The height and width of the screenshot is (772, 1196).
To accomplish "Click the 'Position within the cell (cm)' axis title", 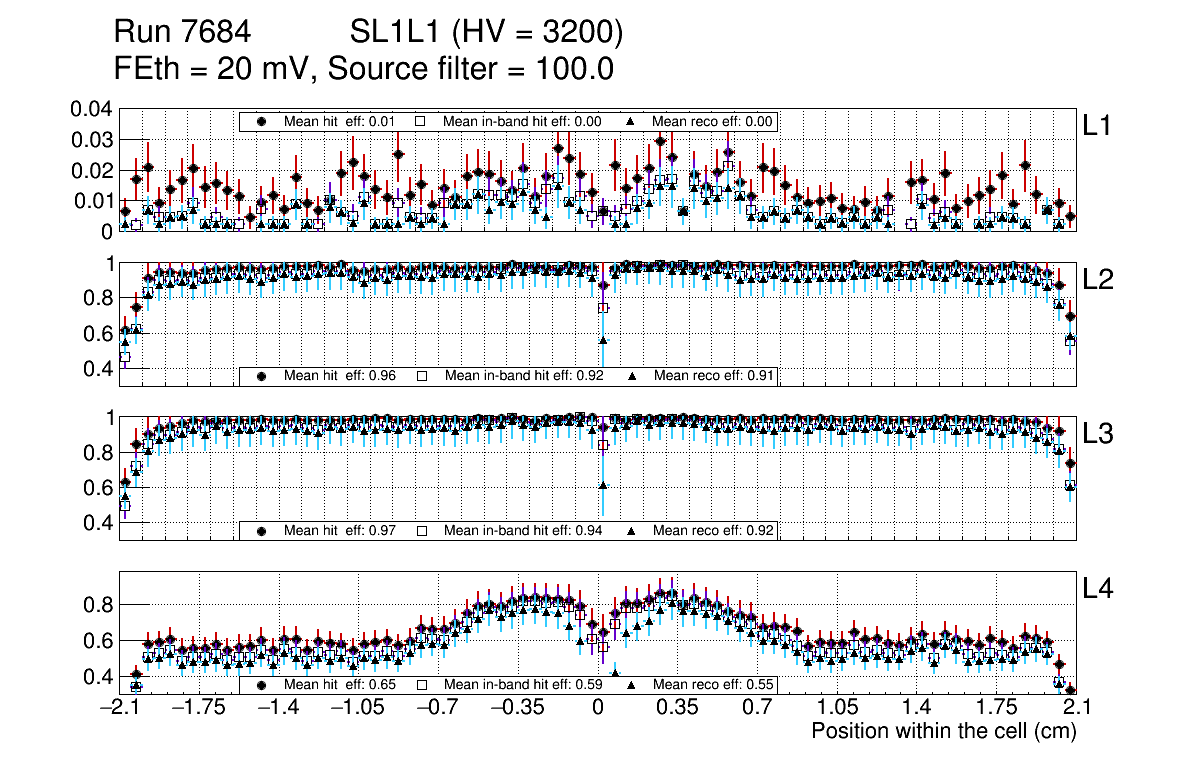I will (x=943, y=731).
